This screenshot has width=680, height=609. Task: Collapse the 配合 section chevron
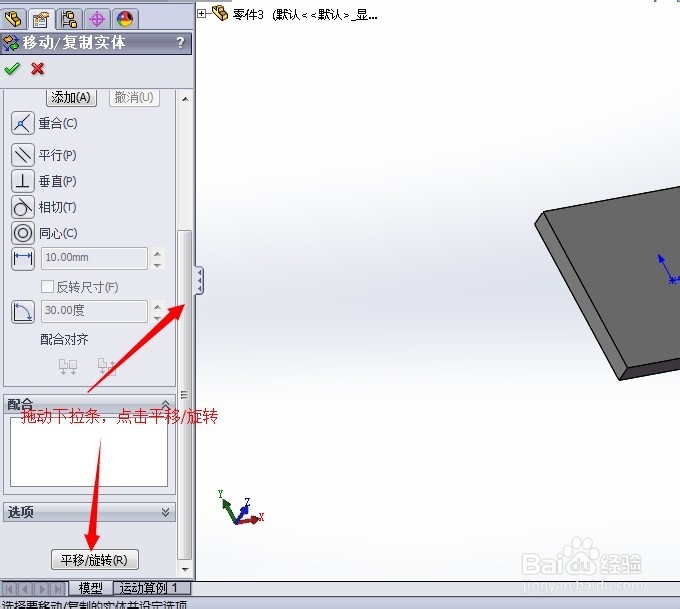pos(165,404)
